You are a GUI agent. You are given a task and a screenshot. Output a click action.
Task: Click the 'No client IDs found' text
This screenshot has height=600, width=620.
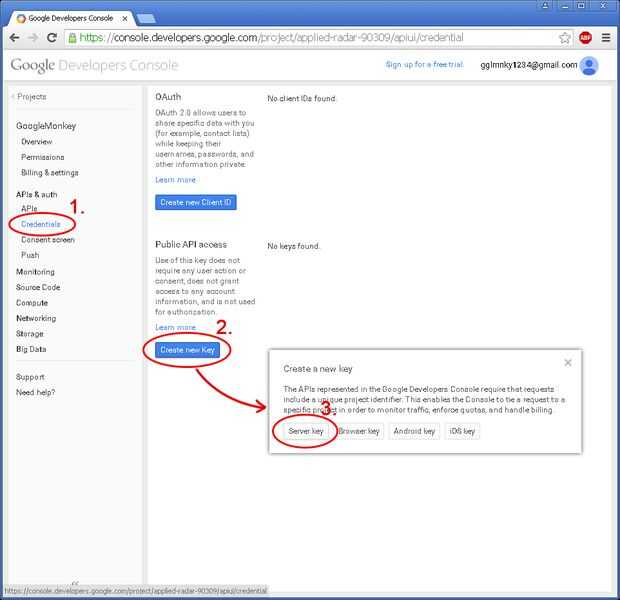click(x=301, y=98)
